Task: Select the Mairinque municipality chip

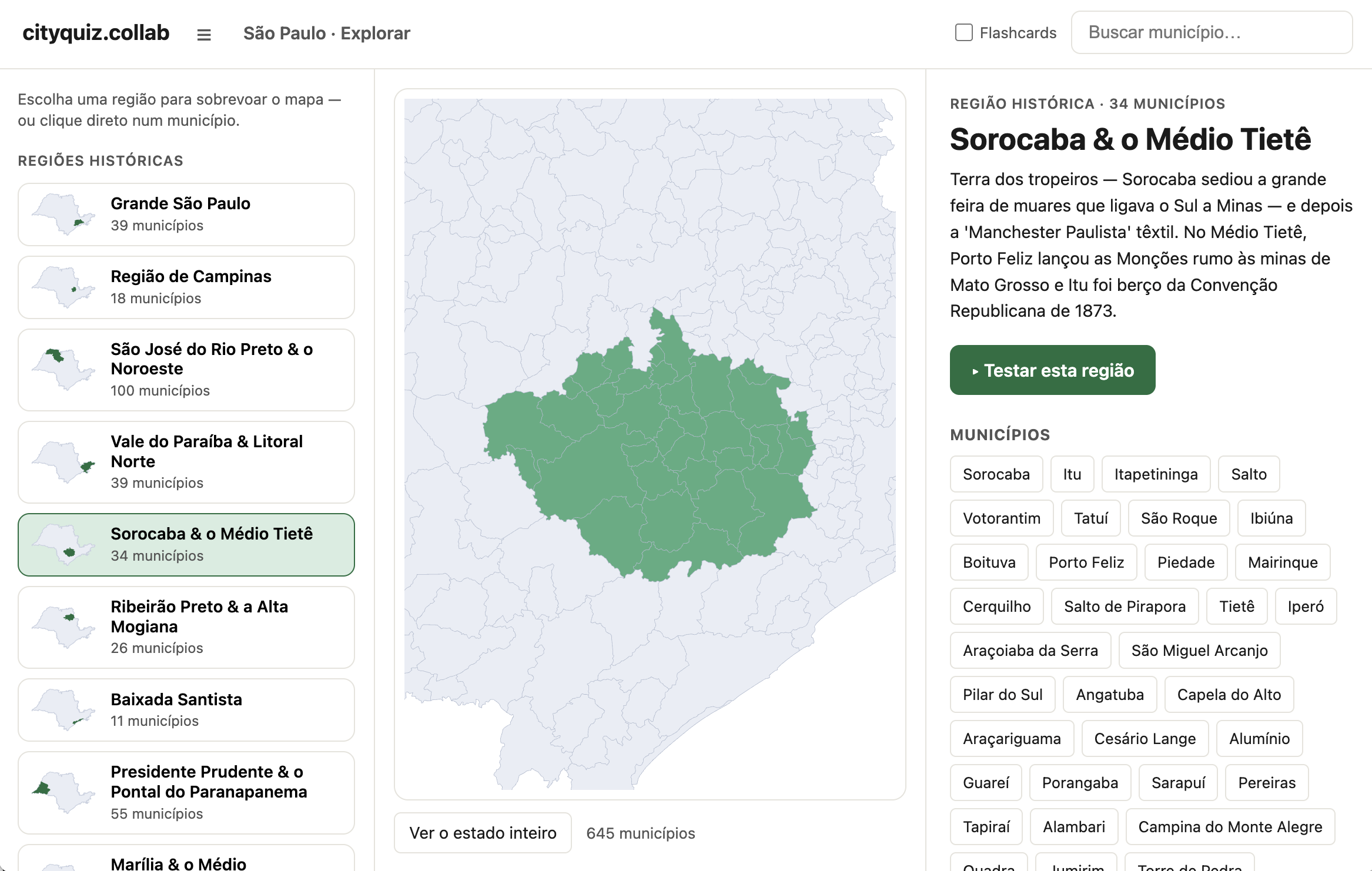Action: (x=1283, y=562)
